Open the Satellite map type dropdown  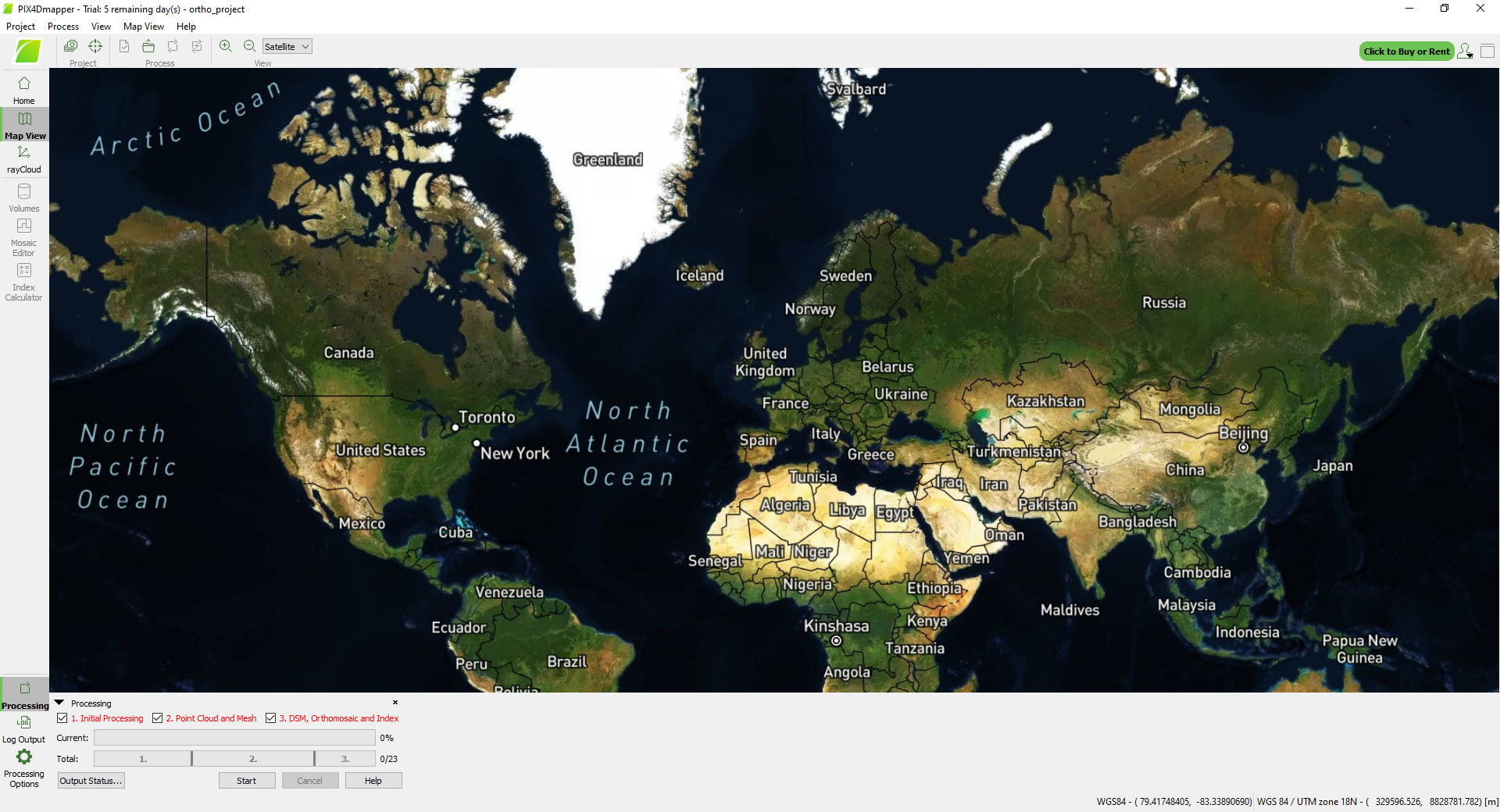point(287,47)
